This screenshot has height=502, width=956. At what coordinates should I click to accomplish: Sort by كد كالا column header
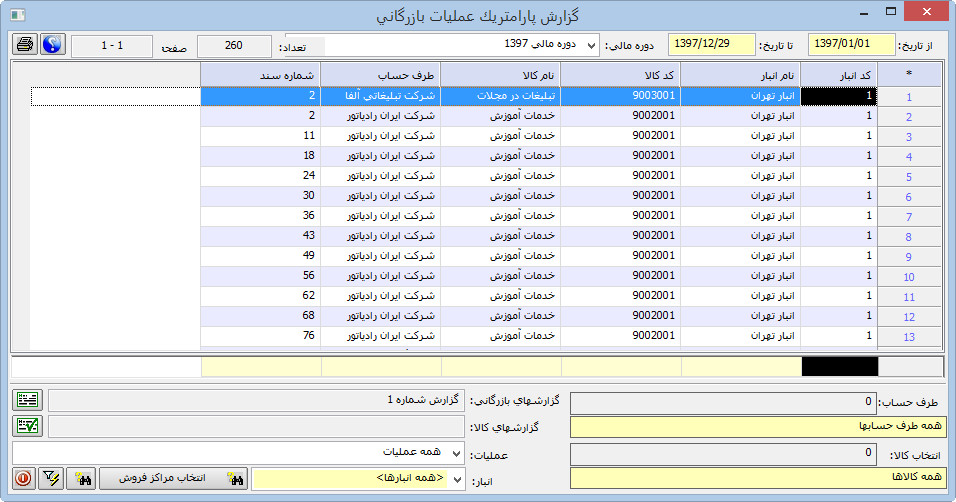[620, 74]
